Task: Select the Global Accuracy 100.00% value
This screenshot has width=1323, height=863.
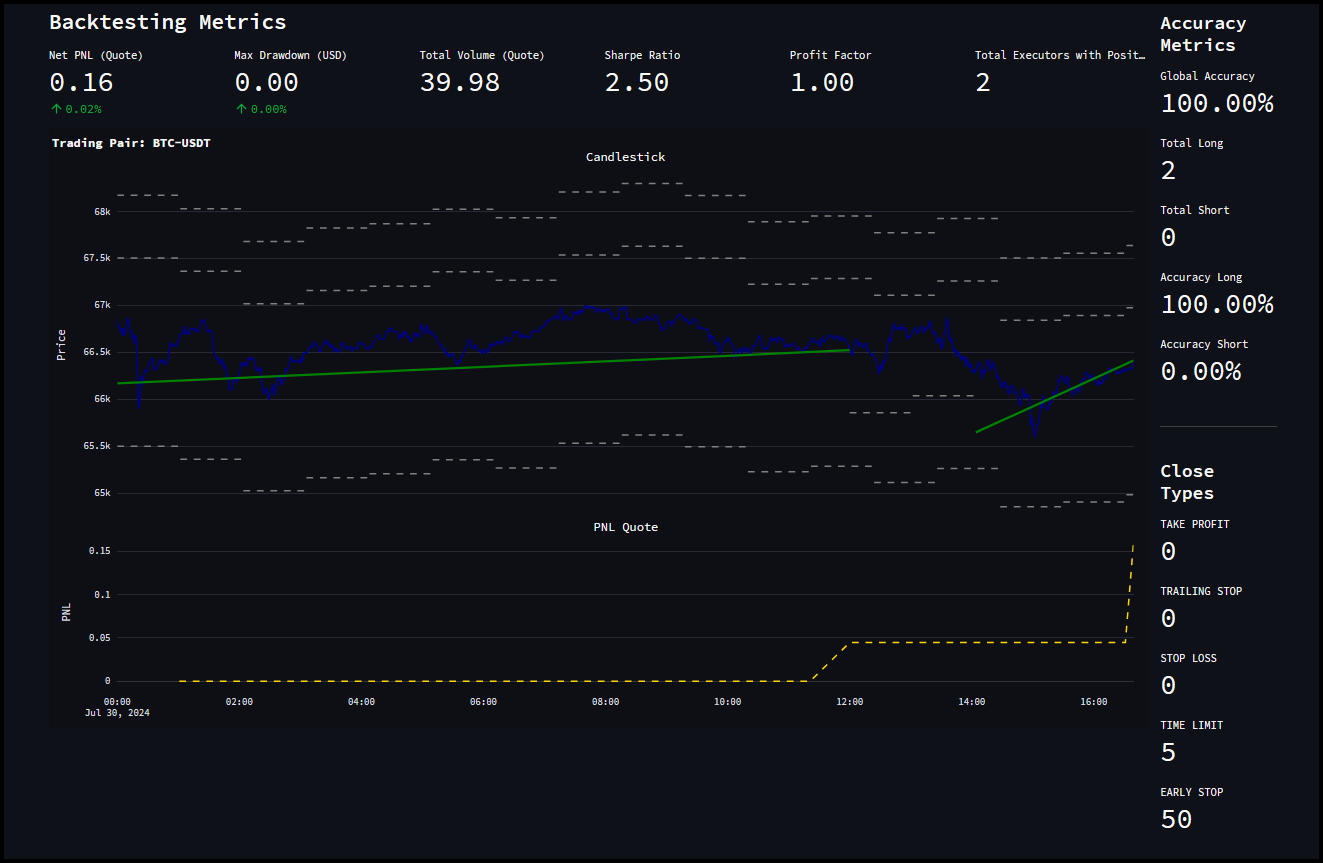Action: pyautogui.click(x=1217, y=103)
